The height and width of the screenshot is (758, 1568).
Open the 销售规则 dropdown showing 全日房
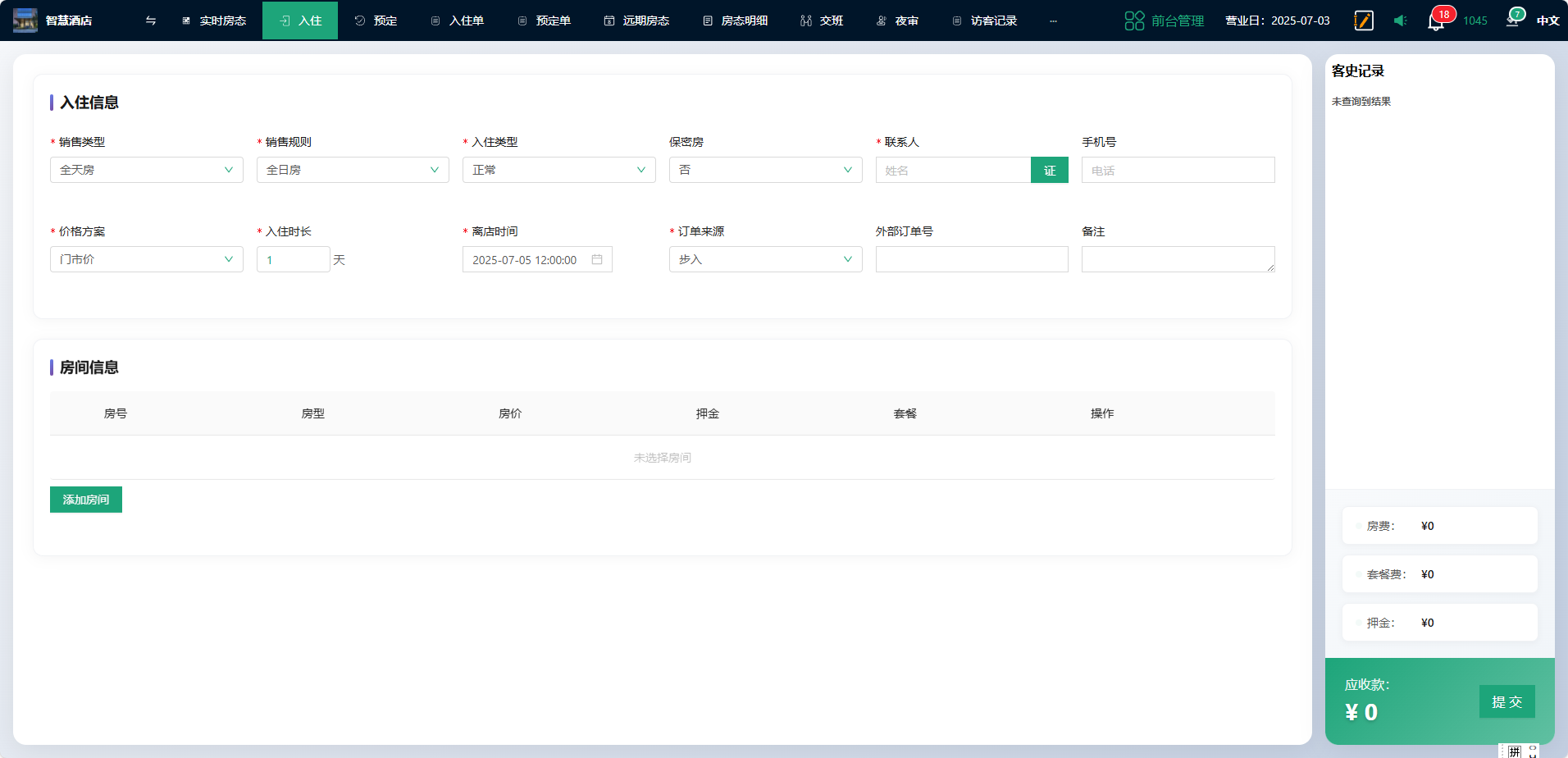pos(353,170)
